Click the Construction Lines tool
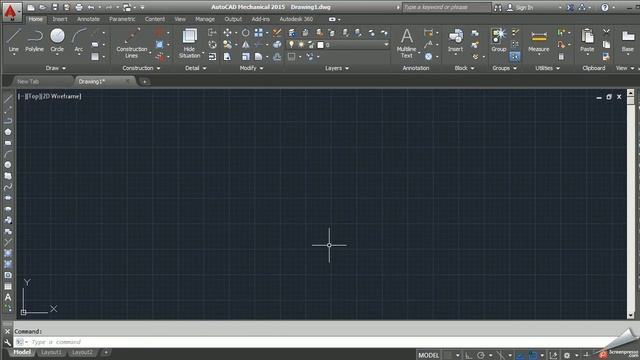 pos(131,43)
